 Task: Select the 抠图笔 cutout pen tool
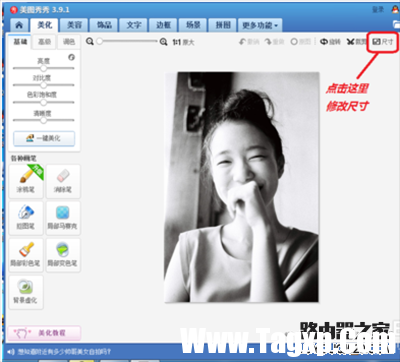pos(26,218)
